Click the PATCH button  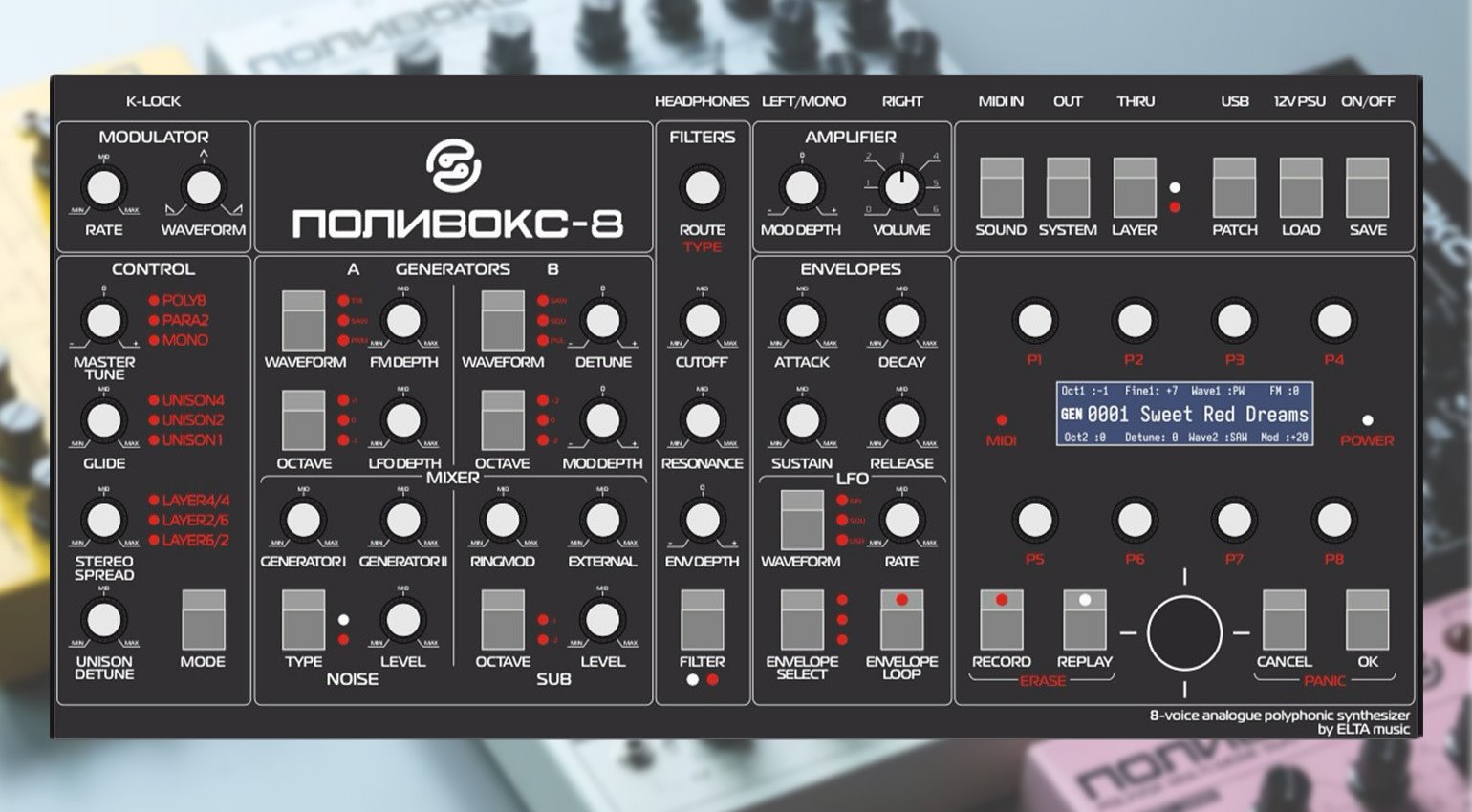[1234, 188]
